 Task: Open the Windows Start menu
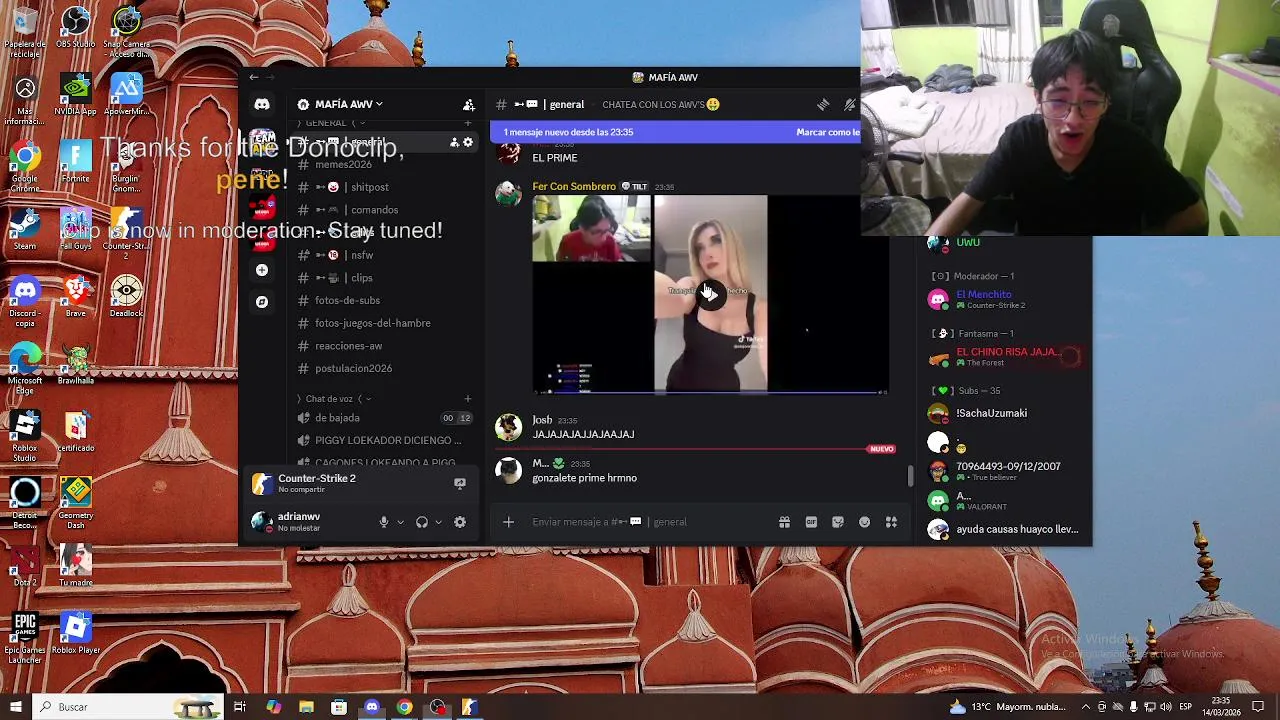point(15,707)
